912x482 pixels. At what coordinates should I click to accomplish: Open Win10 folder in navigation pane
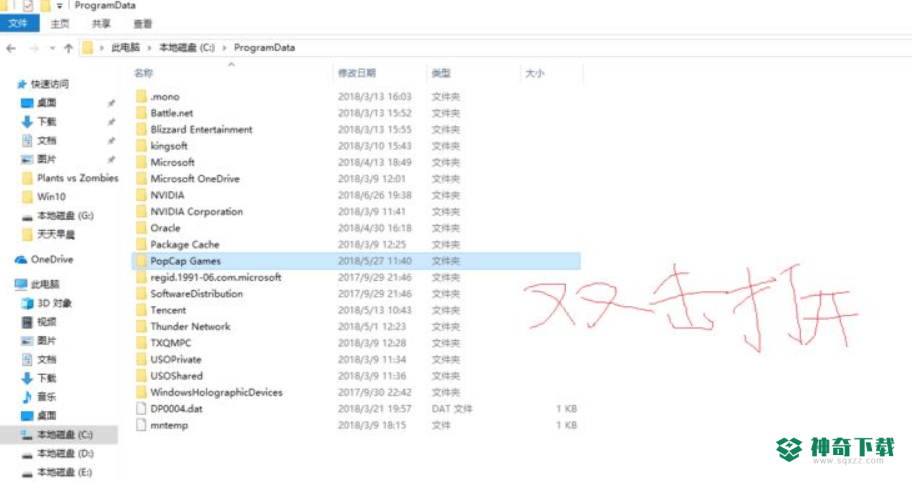tap(51, 197)
